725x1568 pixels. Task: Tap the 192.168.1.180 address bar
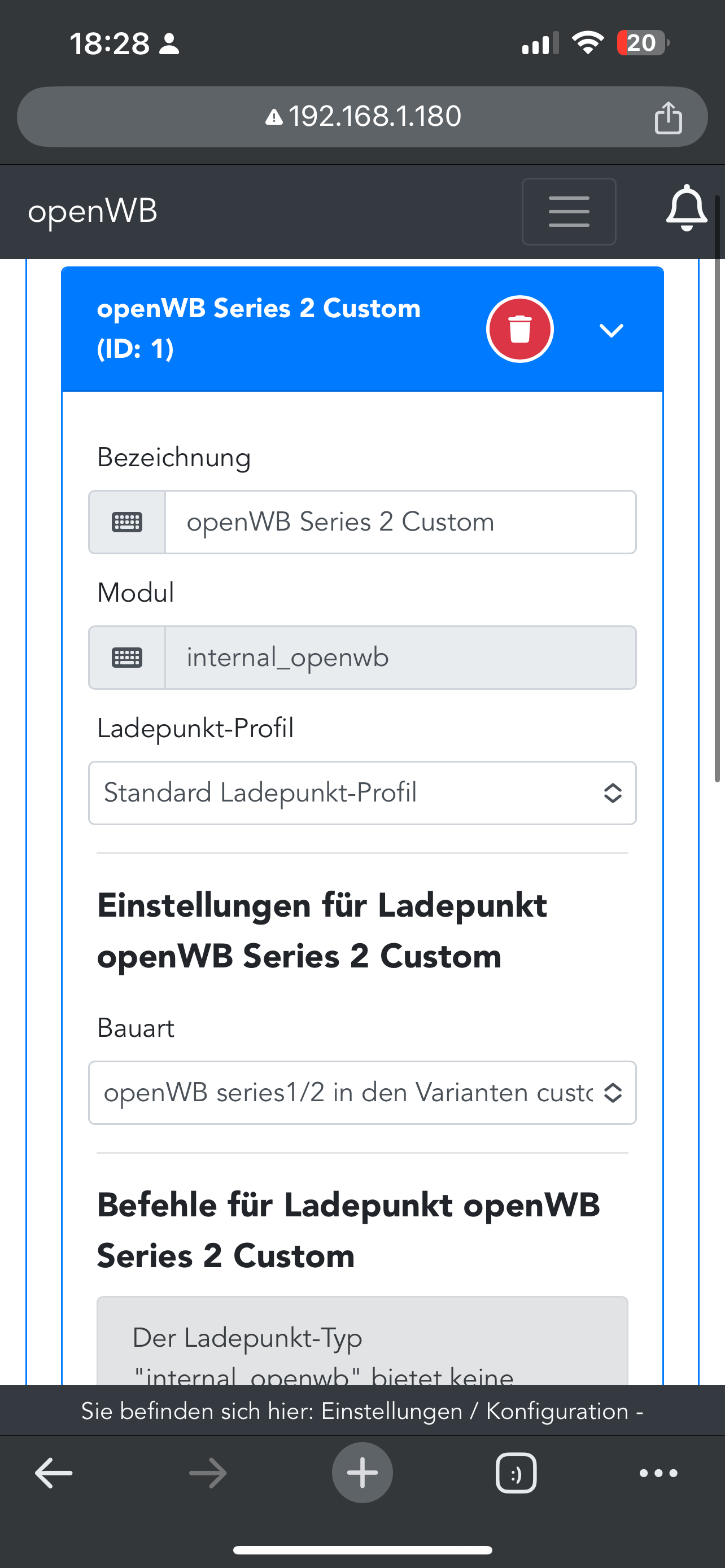pyautogui.click(x=362, y=117)
